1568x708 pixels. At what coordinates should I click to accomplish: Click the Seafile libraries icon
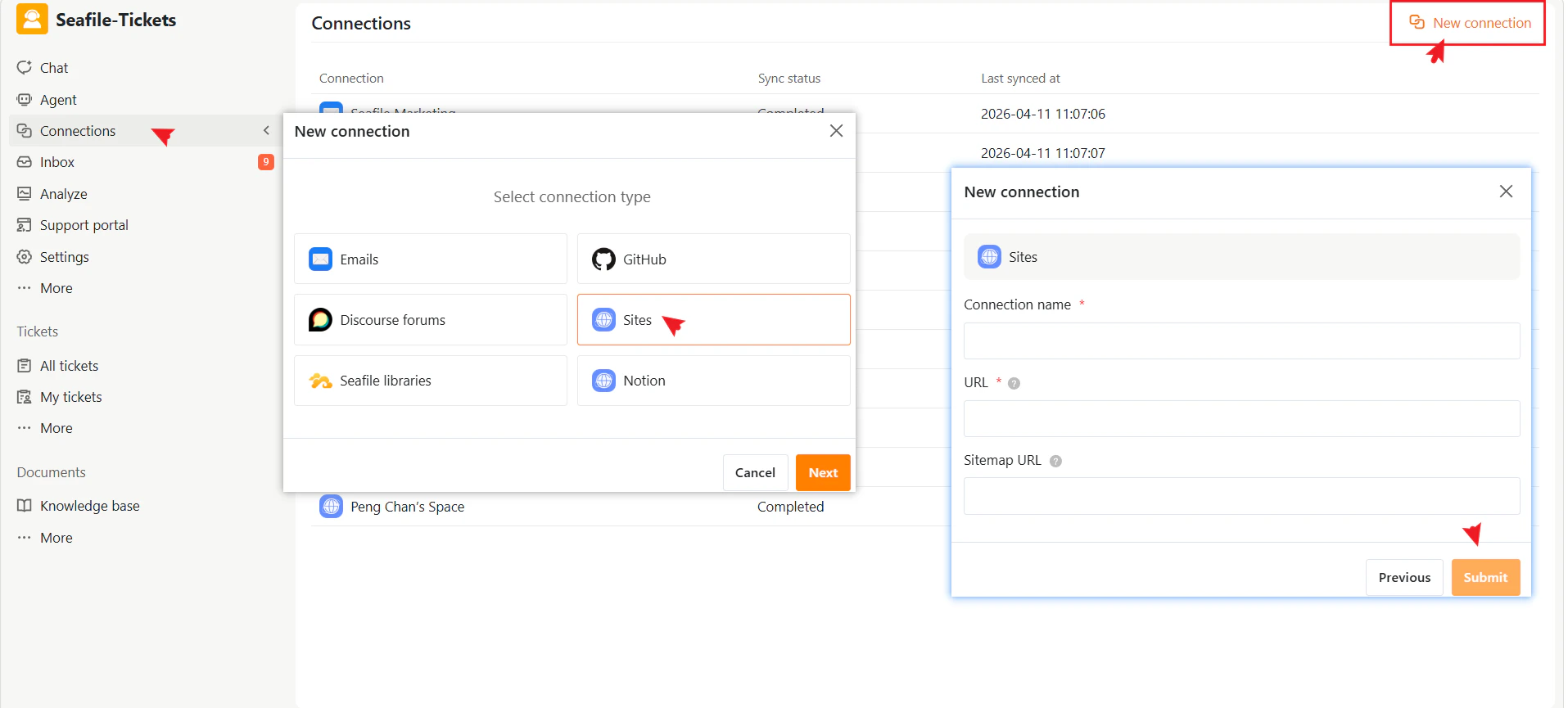321,381
